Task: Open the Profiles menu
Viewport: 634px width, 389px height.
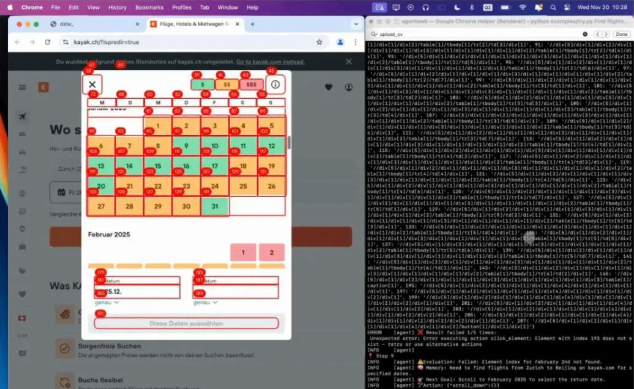Action: 182,7
